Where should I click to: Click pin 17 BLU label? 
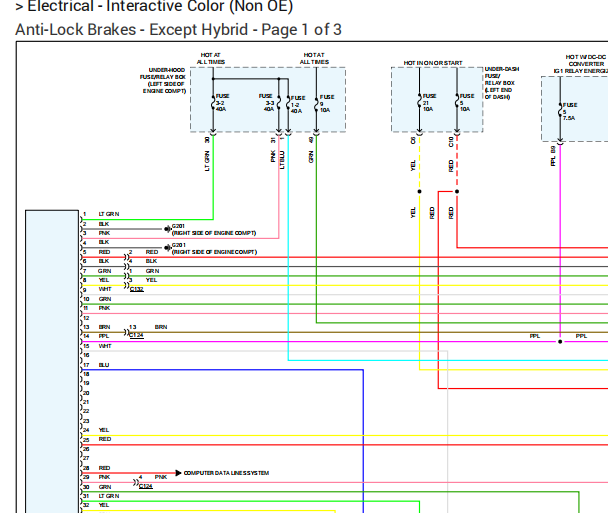click(104, 365)
